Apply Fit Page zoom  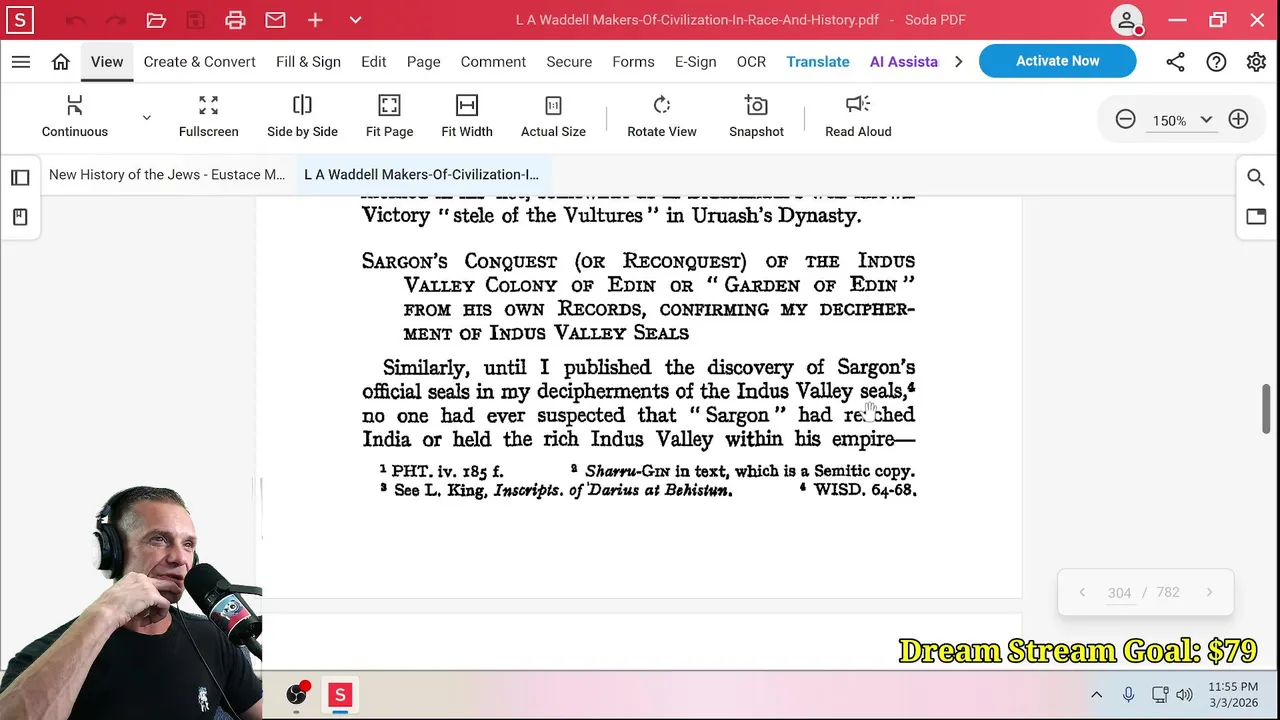389,116
